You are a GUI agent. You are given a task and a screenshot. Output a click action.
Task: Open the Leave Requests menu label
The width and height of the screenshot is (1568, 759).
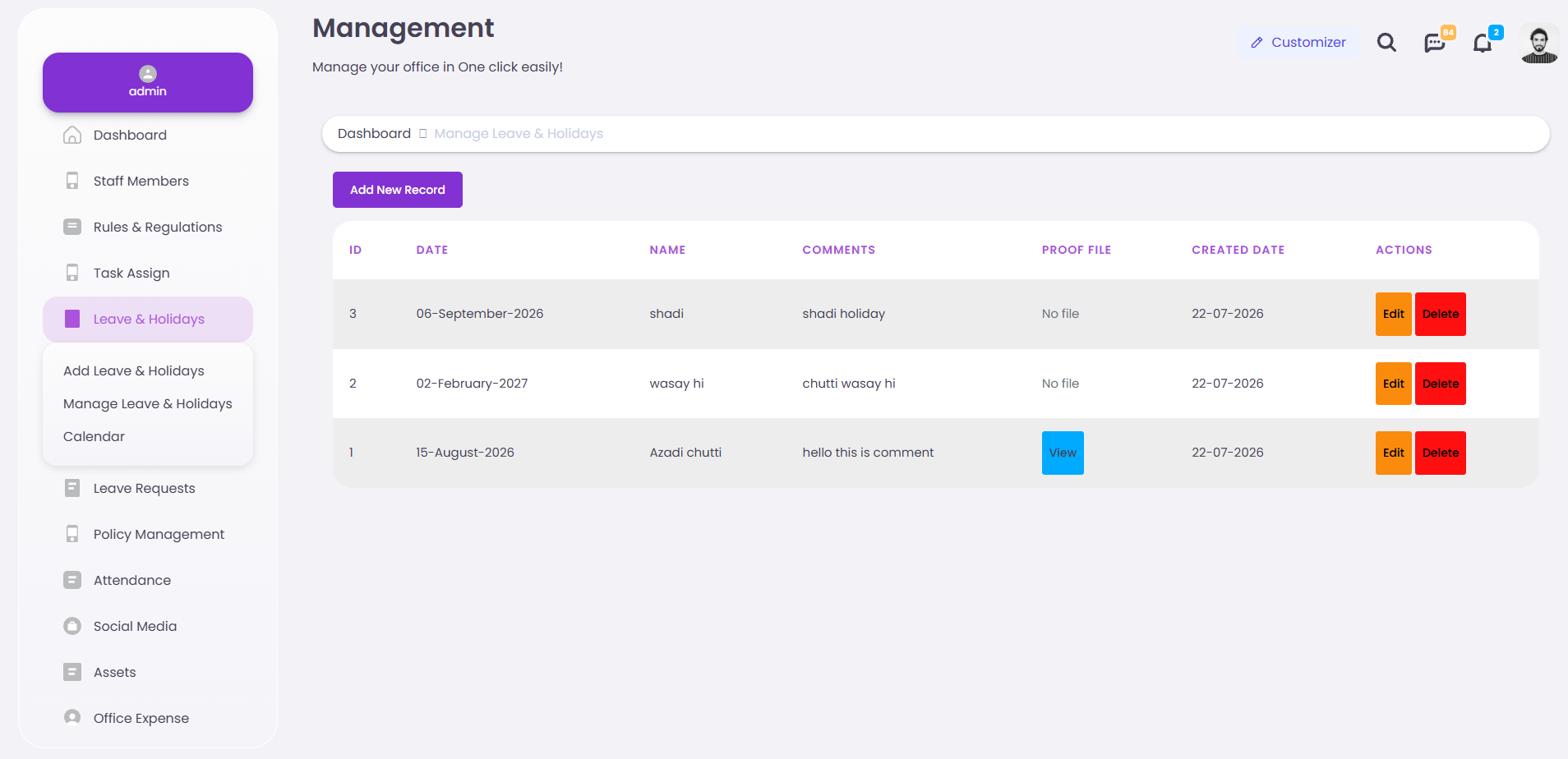145,488
